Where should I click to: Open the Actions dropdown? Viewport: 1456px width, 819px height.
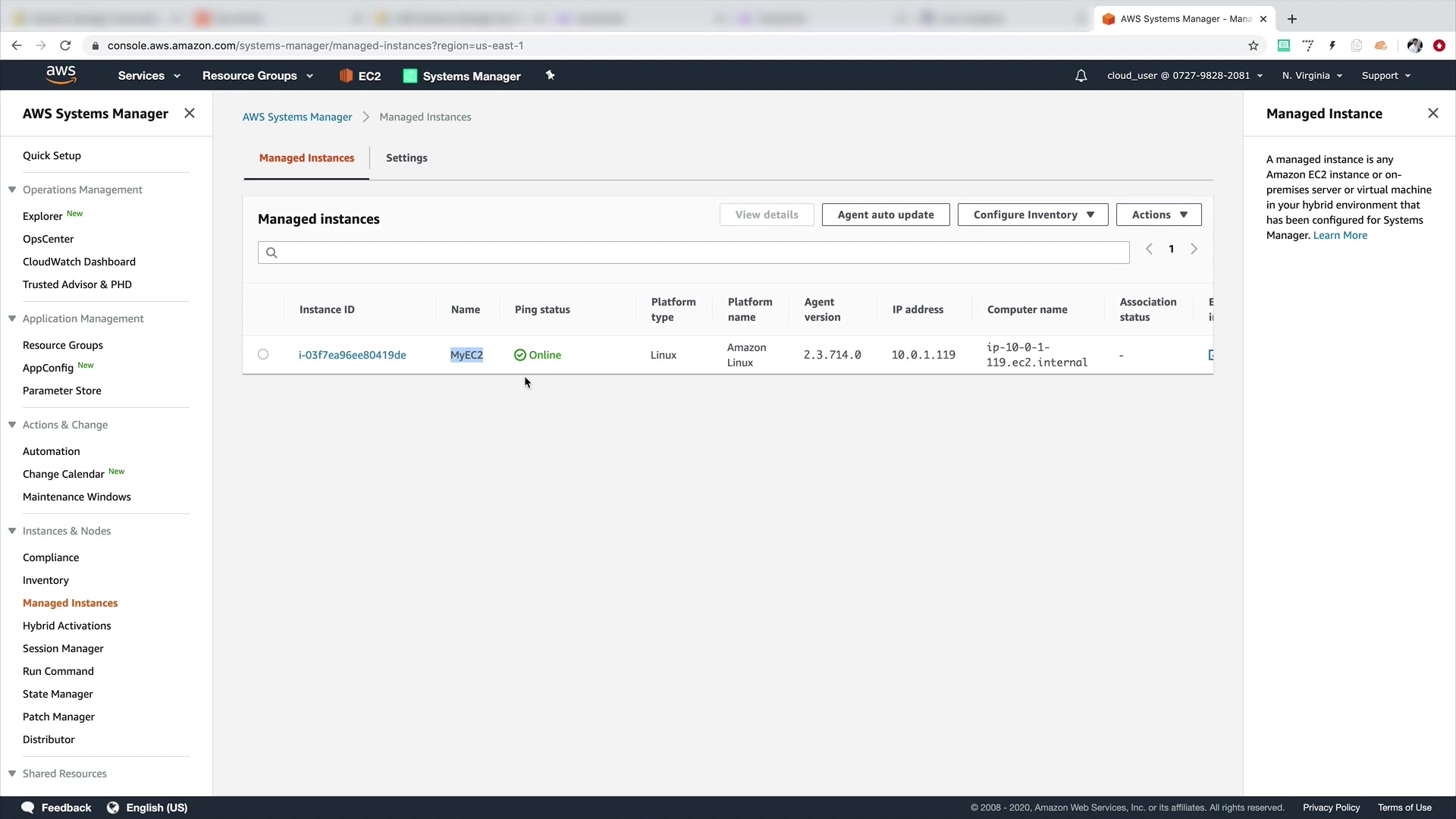(x=1158, y=215)
